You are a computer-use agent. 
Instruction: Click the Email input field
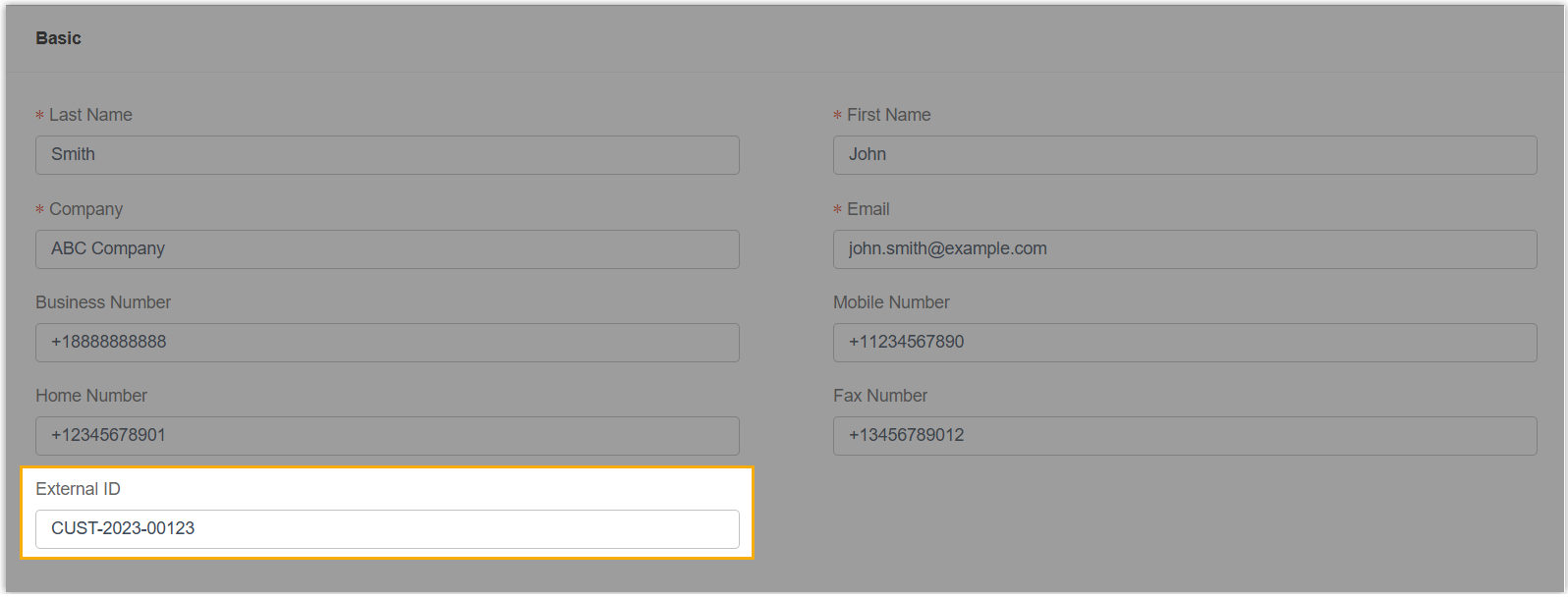click(x=1185, y=249)
